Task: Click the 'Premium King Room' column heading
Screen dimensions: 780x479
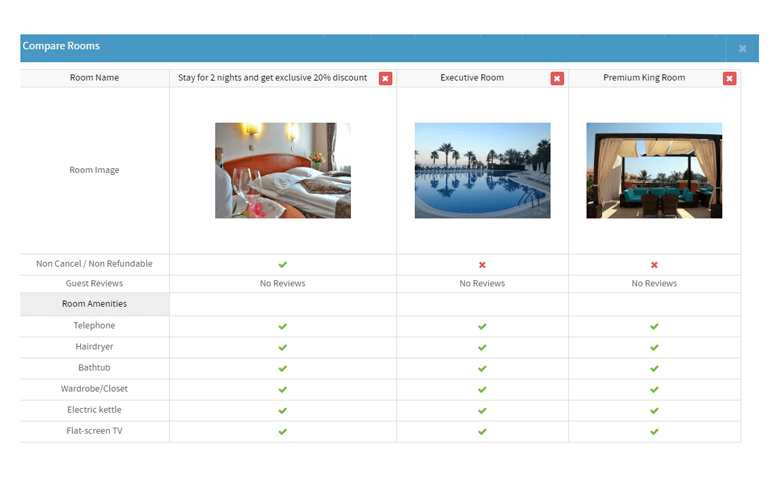Action: (x=644, y=78)
